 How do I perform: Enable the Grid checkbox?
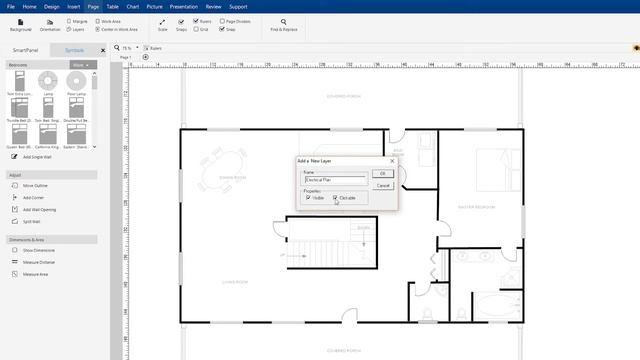click(x=196, y=29)
